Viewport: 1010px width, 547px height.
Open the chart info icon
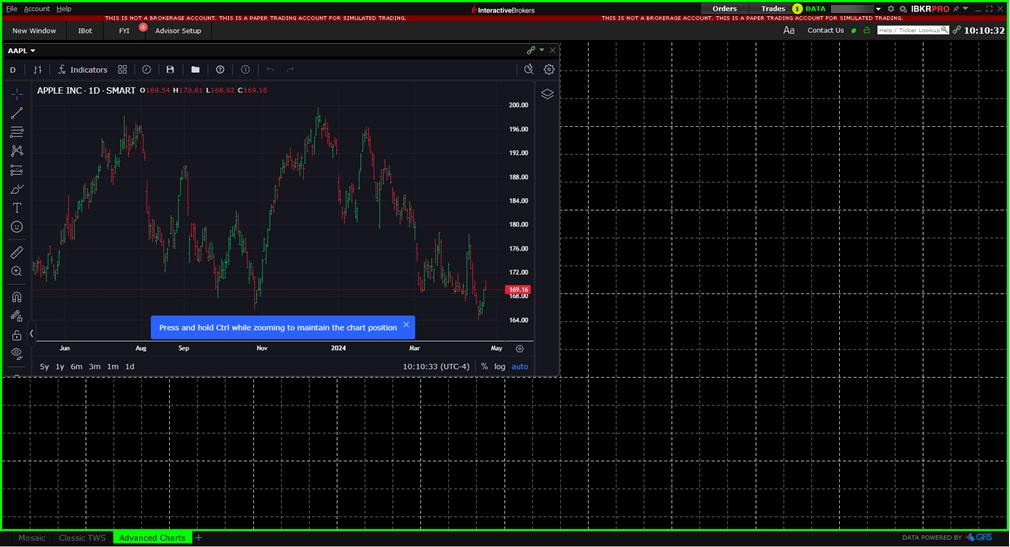(x=245, y=70)
